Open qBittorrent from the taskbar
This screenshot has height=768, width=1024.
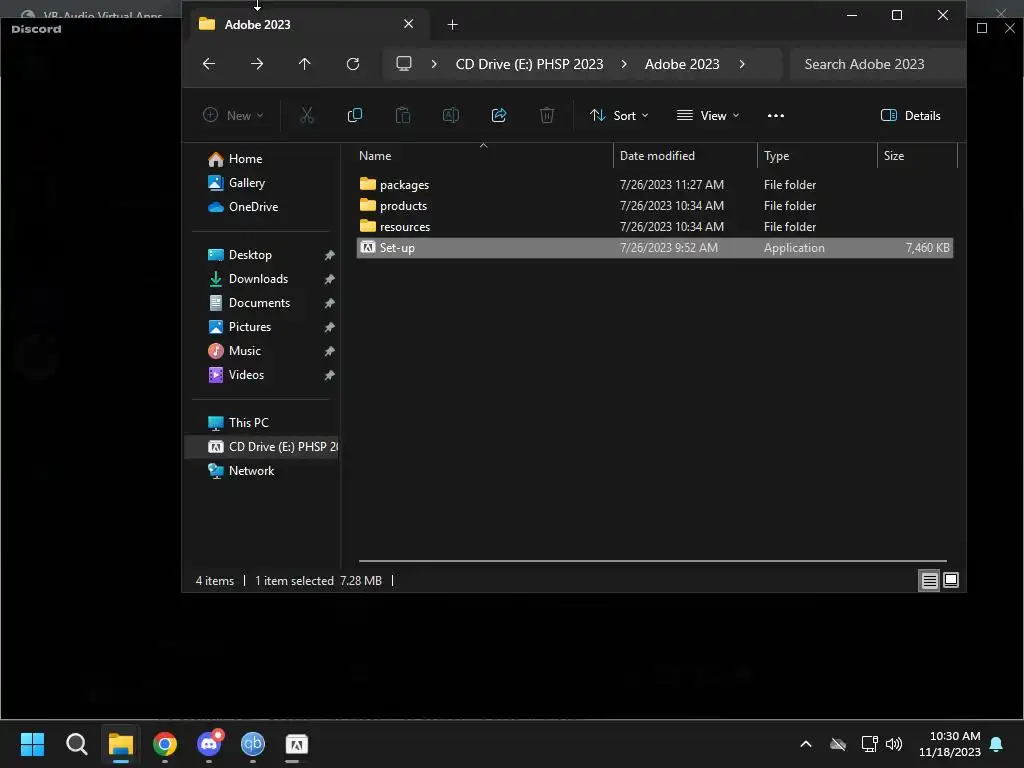tap(253, 744)
